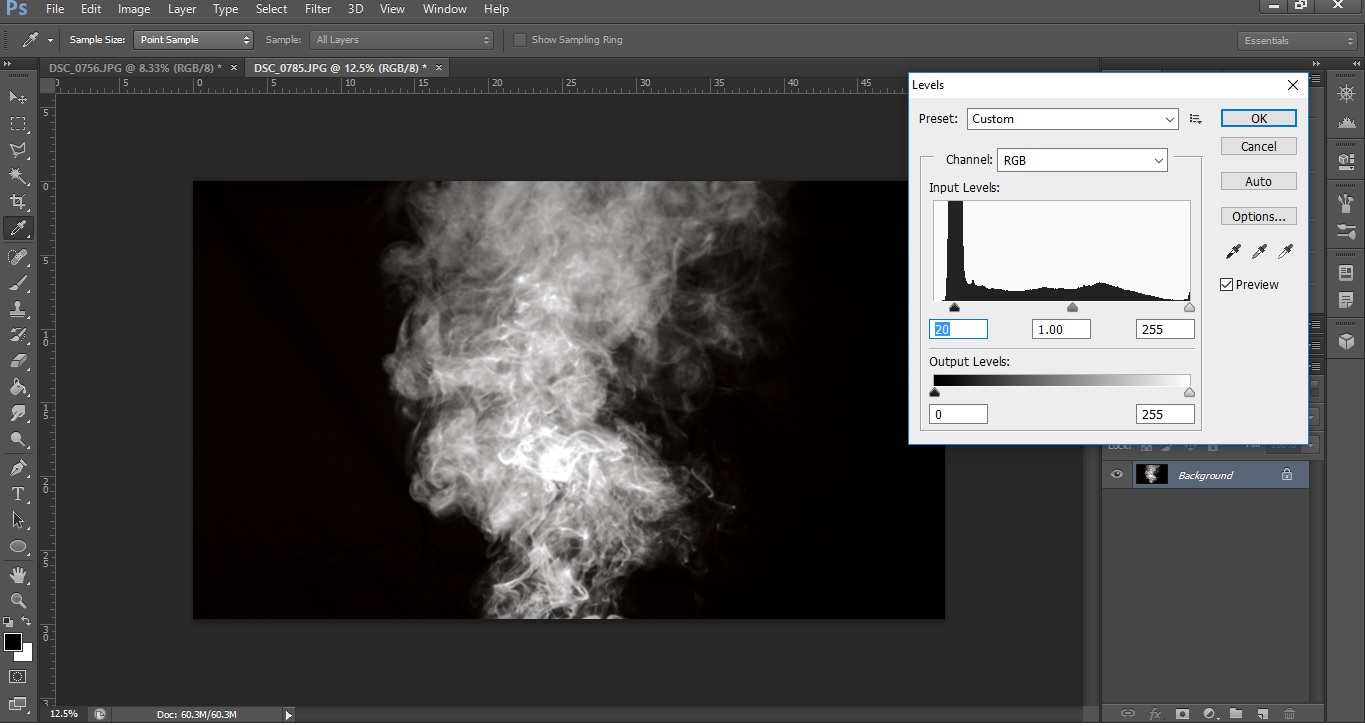Viewport: 1365px width, 726px height.
Task: Open the Window menu
Action: tap(445, 9)
